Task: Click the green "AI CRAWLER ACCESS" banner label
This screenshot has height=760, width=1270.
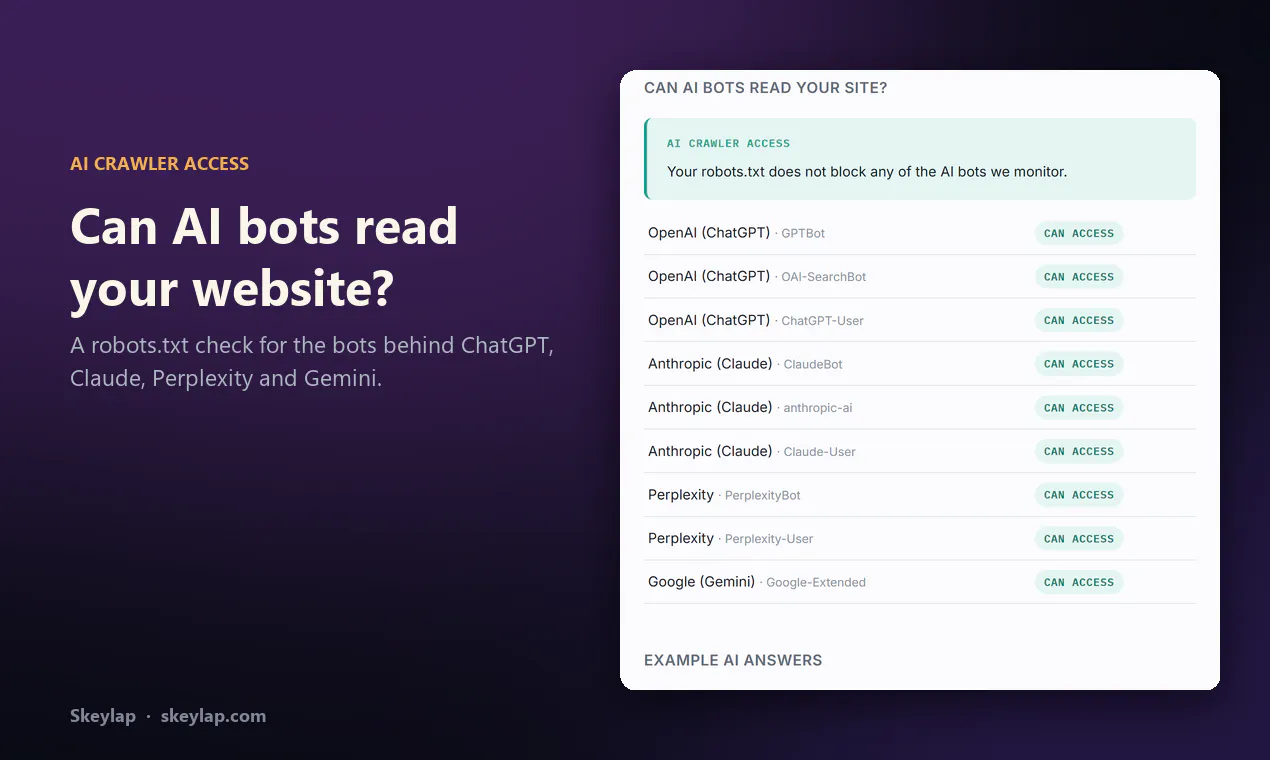Action: (x=729, y=143)
